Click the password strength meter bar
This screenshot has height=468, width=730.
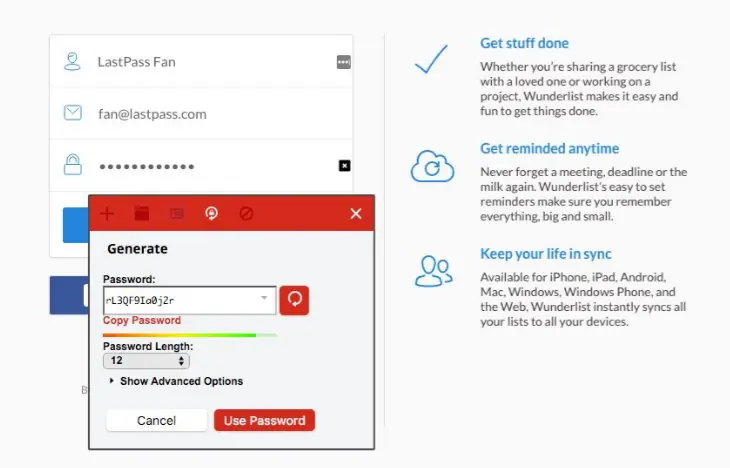[190, 335]
